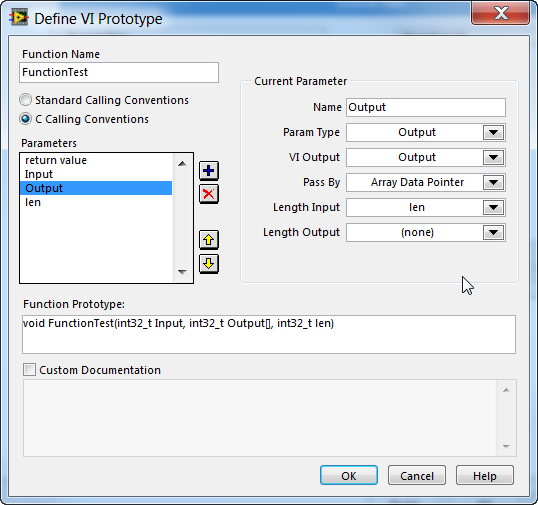Click into the Function Name field

pyautogui.click(x=119, y=72)
